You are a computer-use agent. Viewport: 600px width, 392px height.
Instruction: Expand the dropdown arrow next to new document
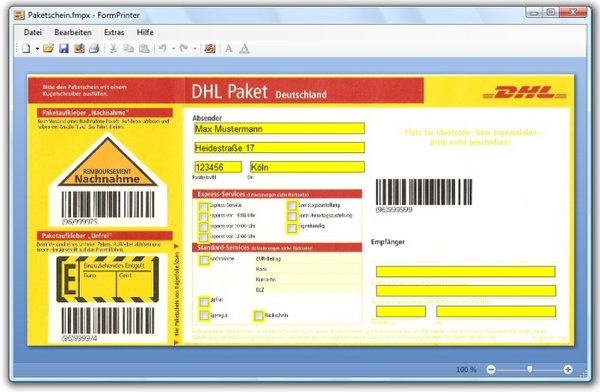click(x=37, y=49)
